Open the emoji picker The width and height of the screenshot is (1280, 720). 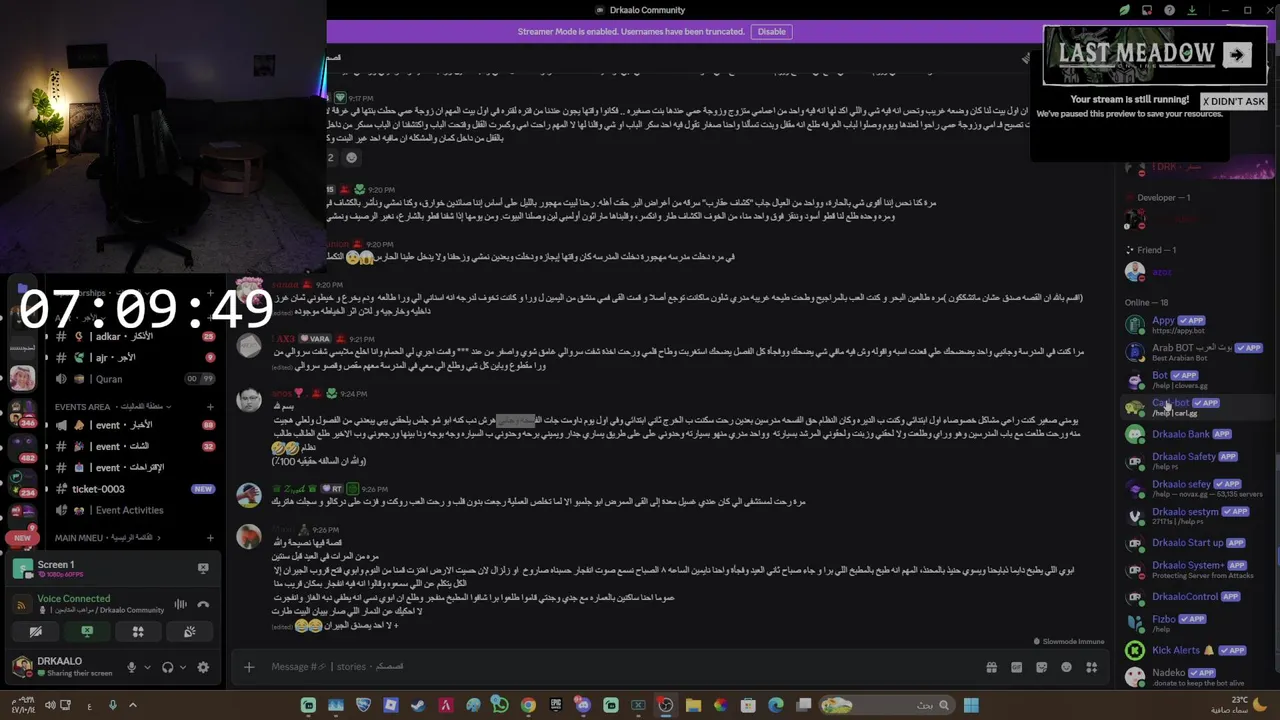pyautogui.click(x=1066, y=667)
